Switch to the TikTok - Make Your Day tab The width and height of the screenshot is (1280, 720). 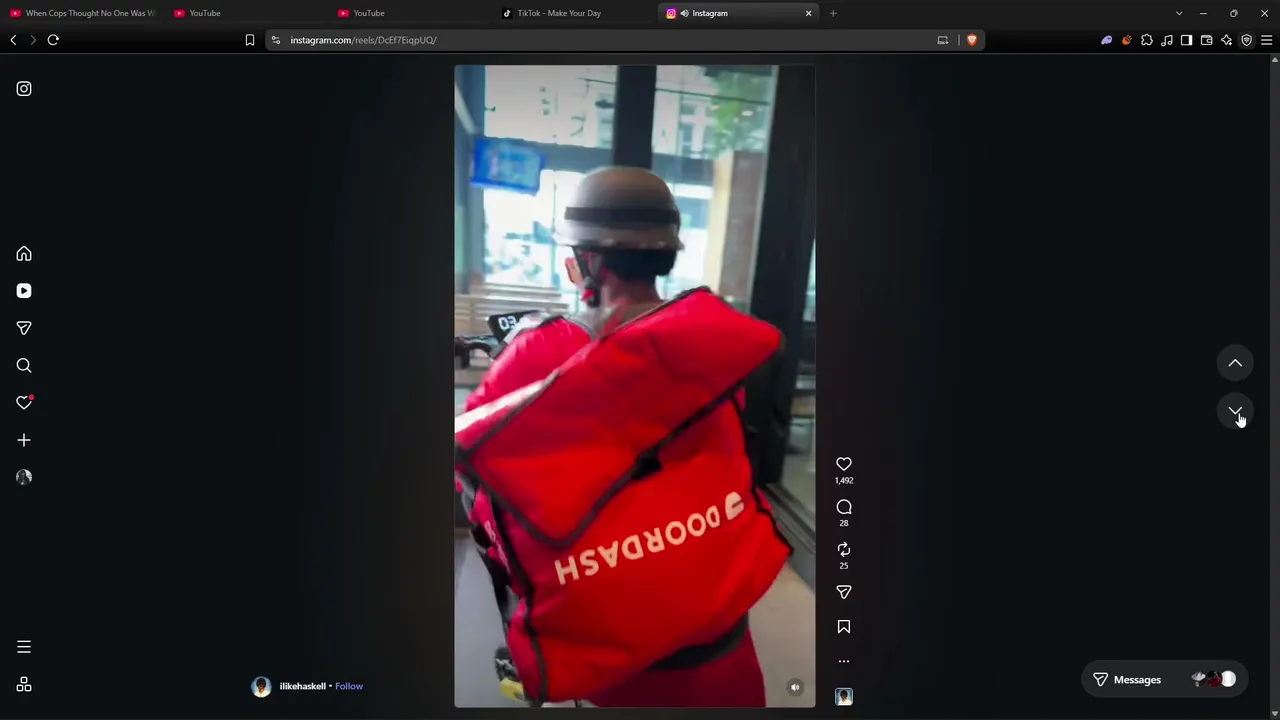click(x=573, y=13)
